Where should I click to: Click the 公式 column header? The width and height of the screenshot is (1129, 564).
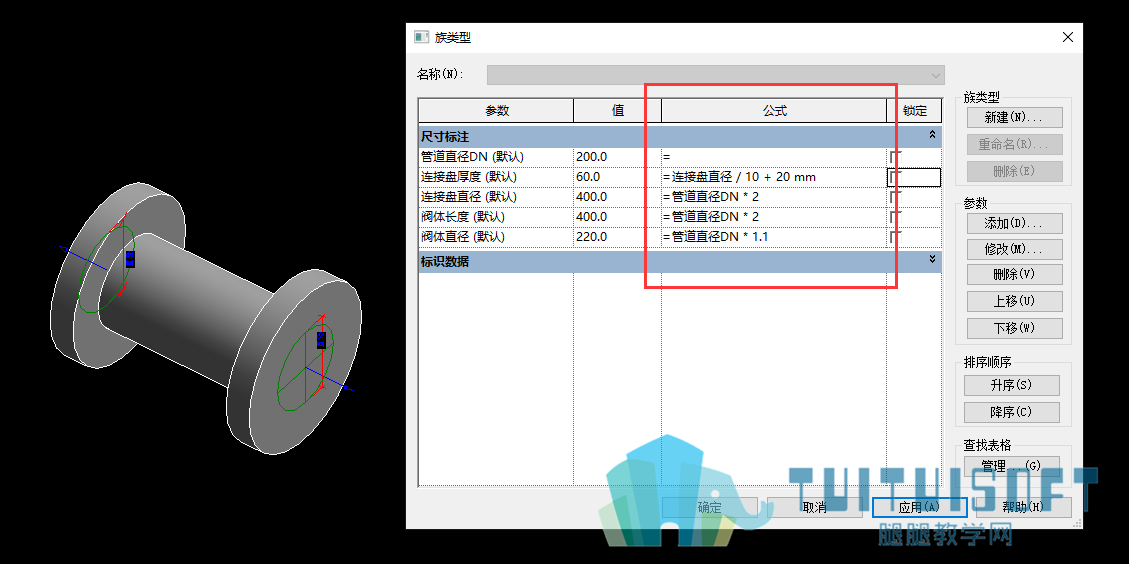(774, 111)
